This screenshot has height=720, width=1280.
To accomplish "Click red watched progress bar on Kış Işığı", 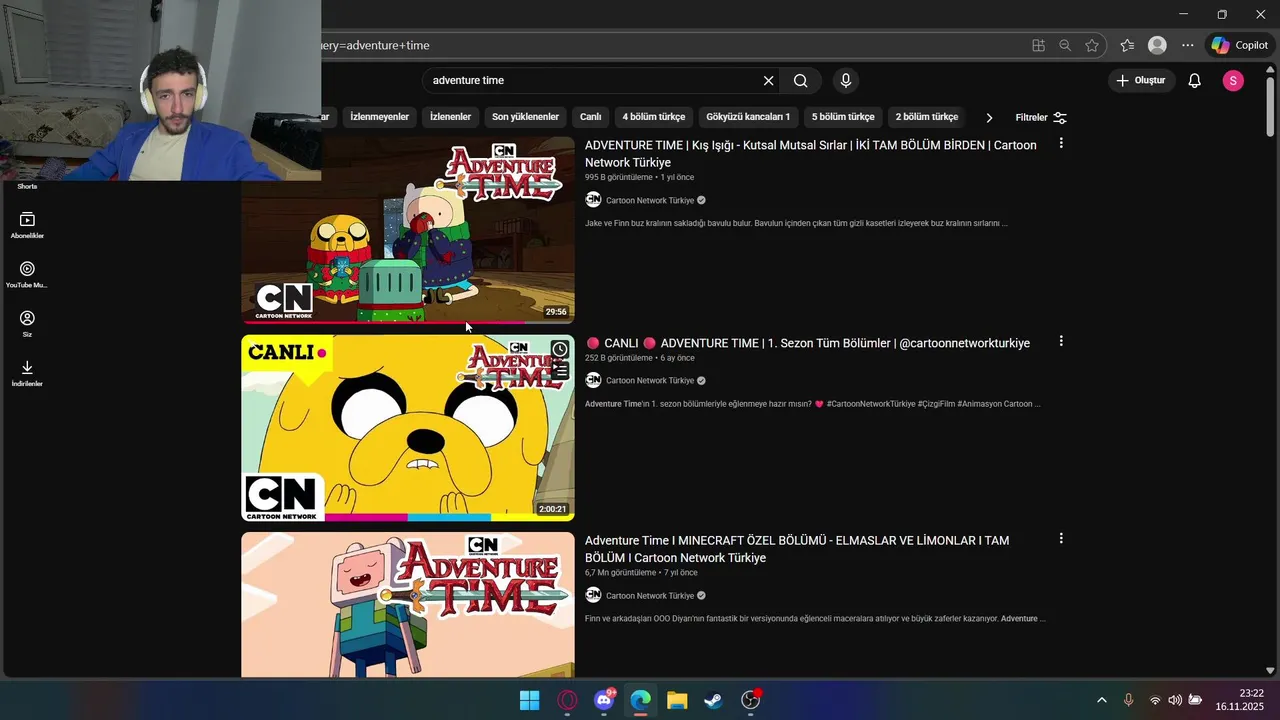I will pyautogui.click(x=383, y=322).
